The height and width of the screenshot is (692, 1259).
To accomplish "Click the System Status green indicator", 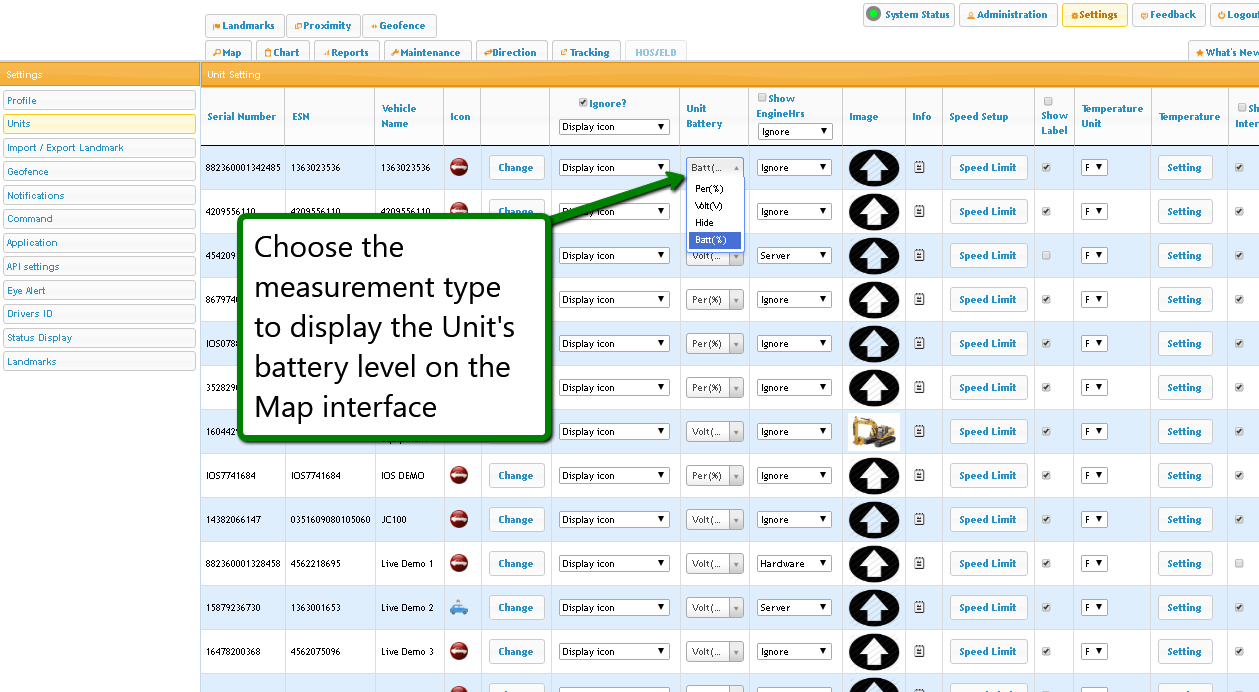I will pos(873,15).
